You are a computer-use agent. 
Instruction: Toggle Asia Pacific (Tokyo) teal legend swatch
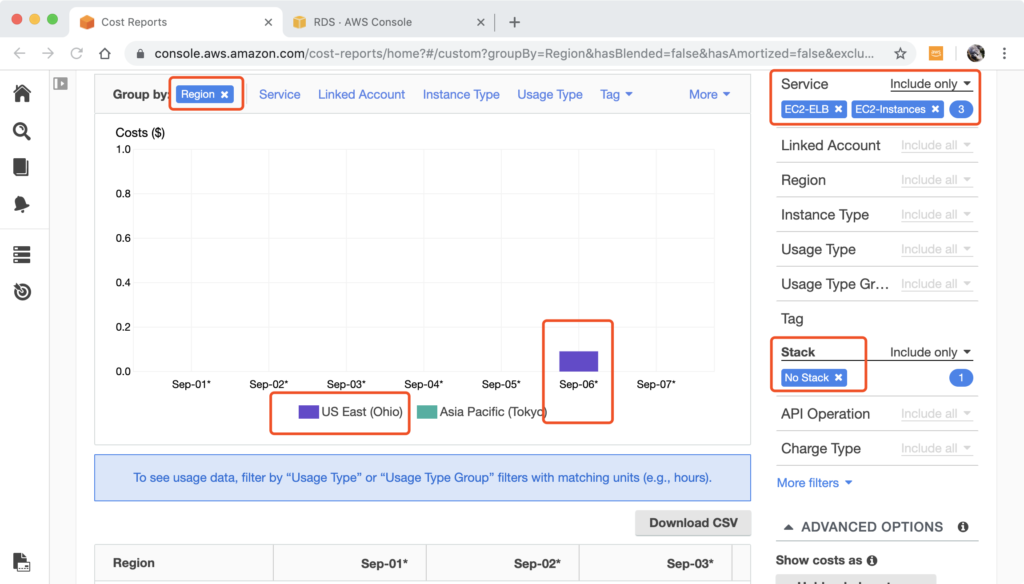426,412
